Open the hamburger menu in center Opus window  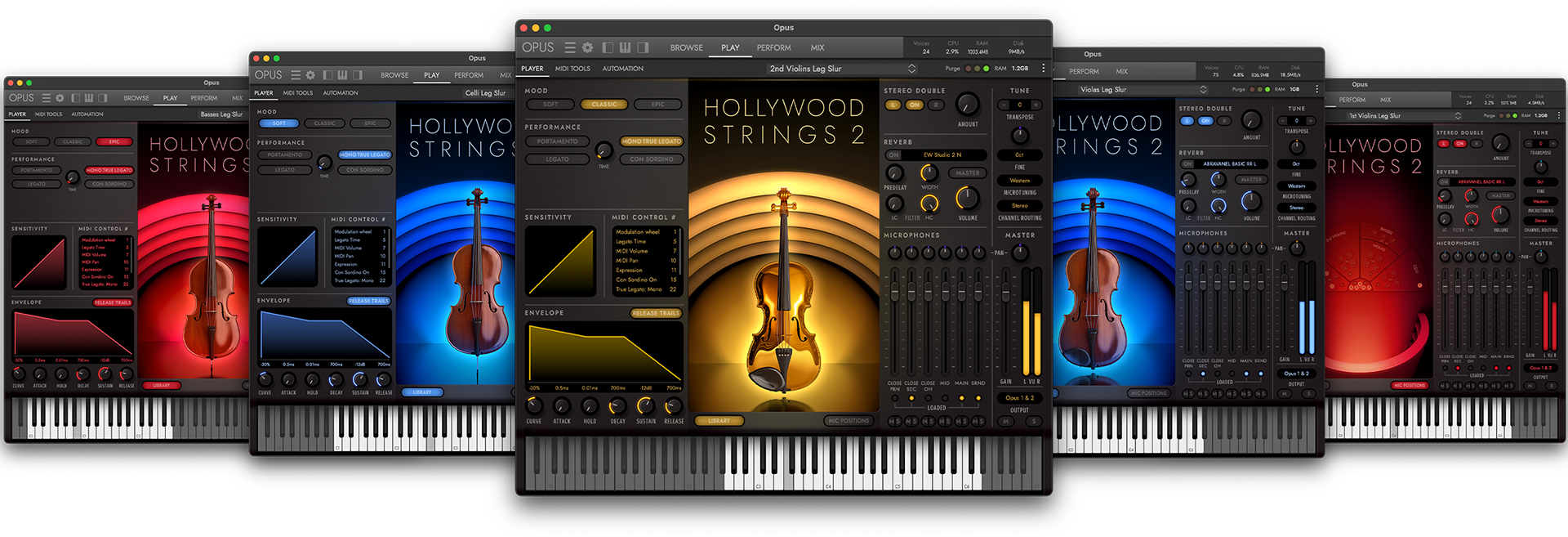[570, 47]
